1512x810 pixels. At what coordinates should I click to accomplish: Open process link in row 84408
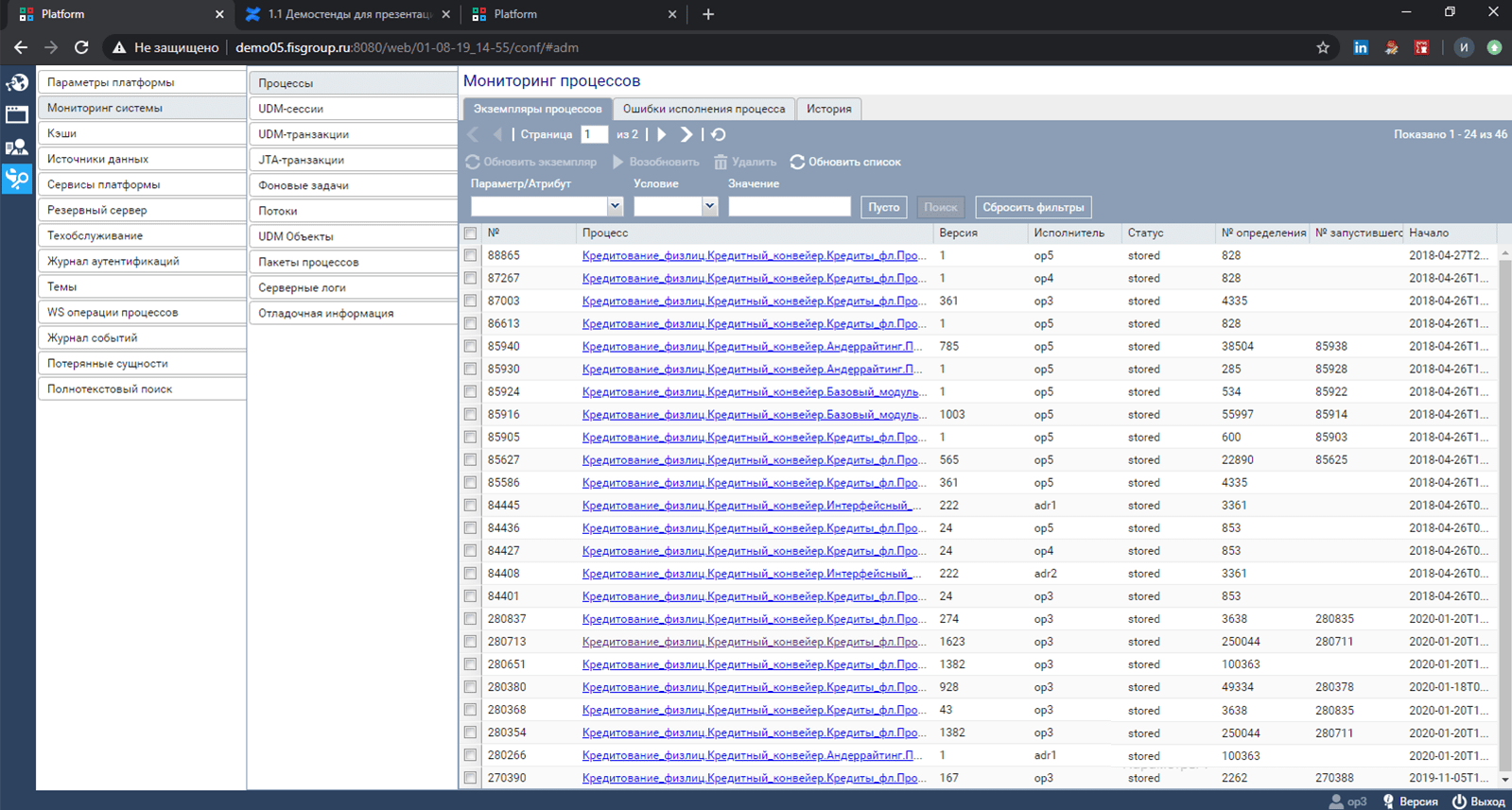[x=752, y=574]
